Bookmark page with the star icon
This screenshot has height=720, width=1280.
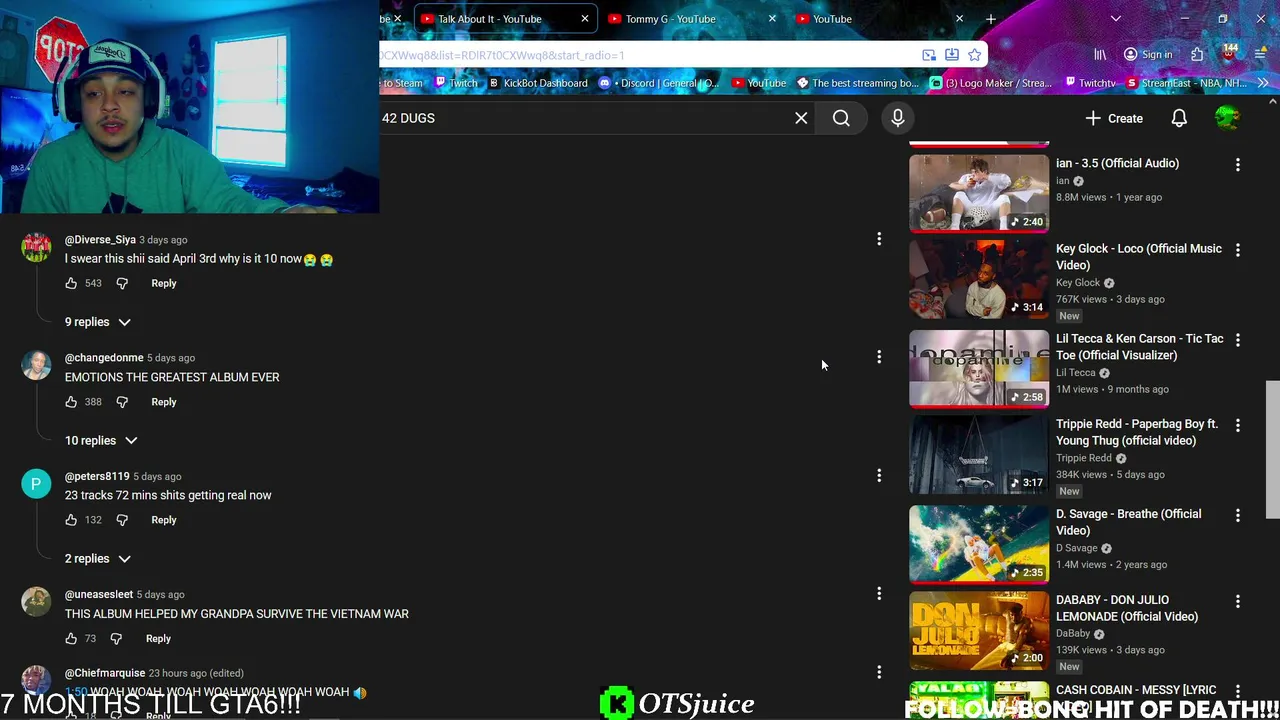click(974, 55)
